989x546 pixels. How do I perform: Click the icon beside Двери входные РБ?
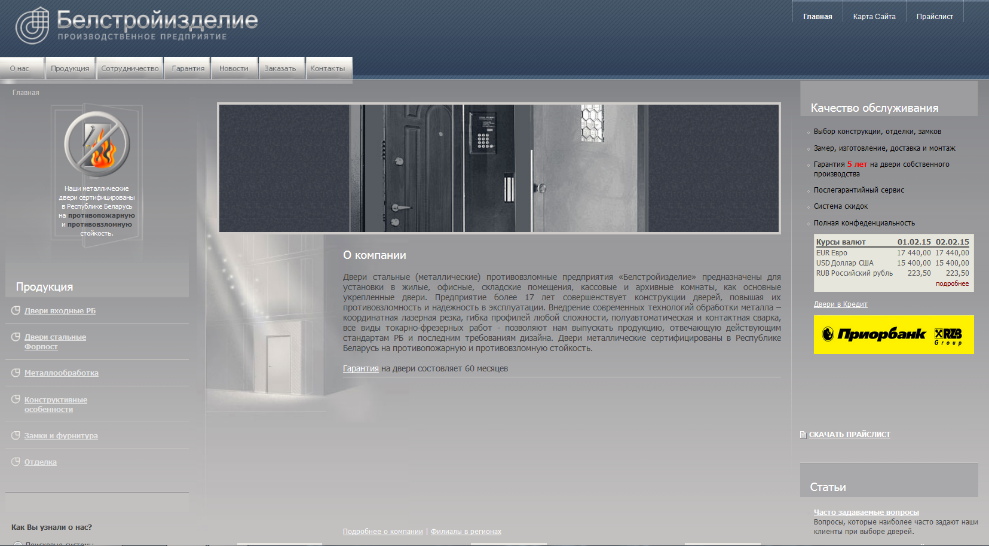(x=16, y=310)
